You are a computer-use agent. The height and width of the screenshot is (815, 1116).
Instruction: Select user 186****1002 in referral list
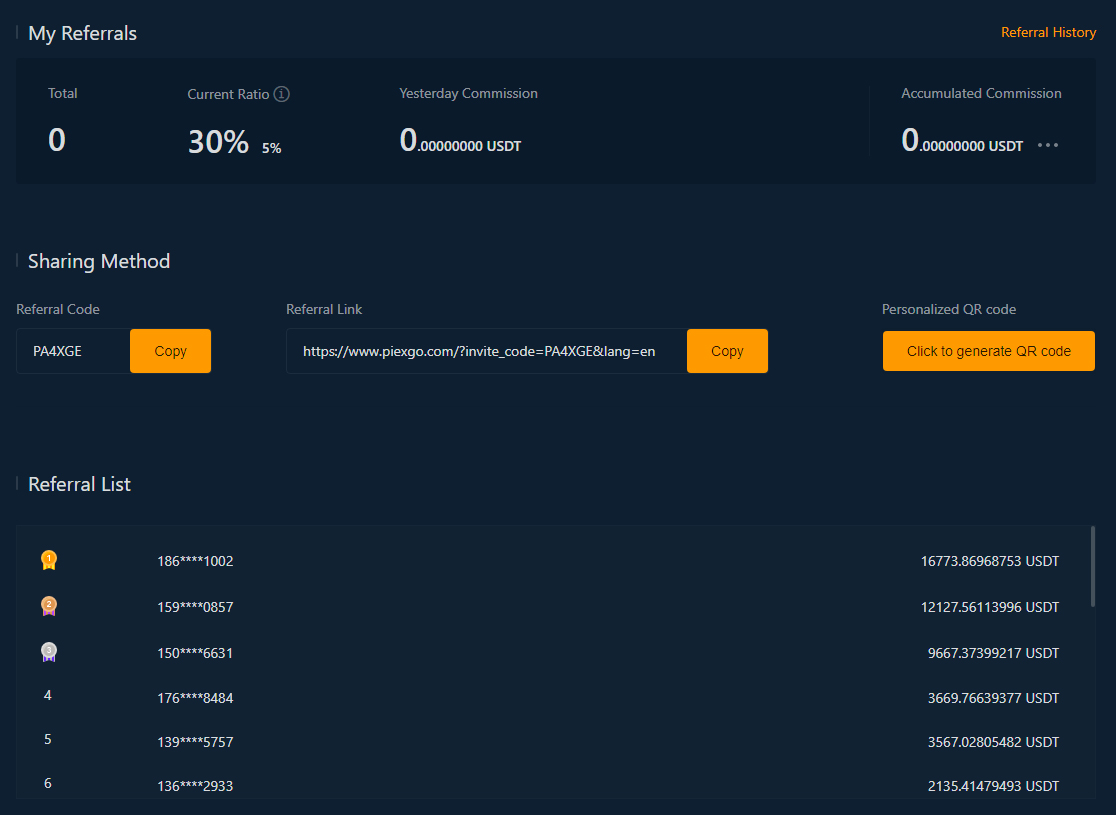point(195,561)
